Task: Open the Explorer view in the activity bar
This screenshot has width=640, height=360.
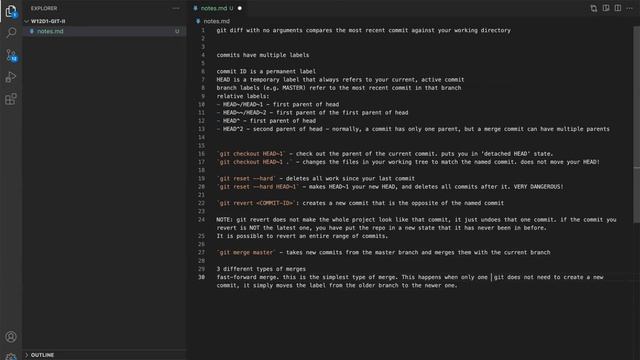Action: [11, 11]
